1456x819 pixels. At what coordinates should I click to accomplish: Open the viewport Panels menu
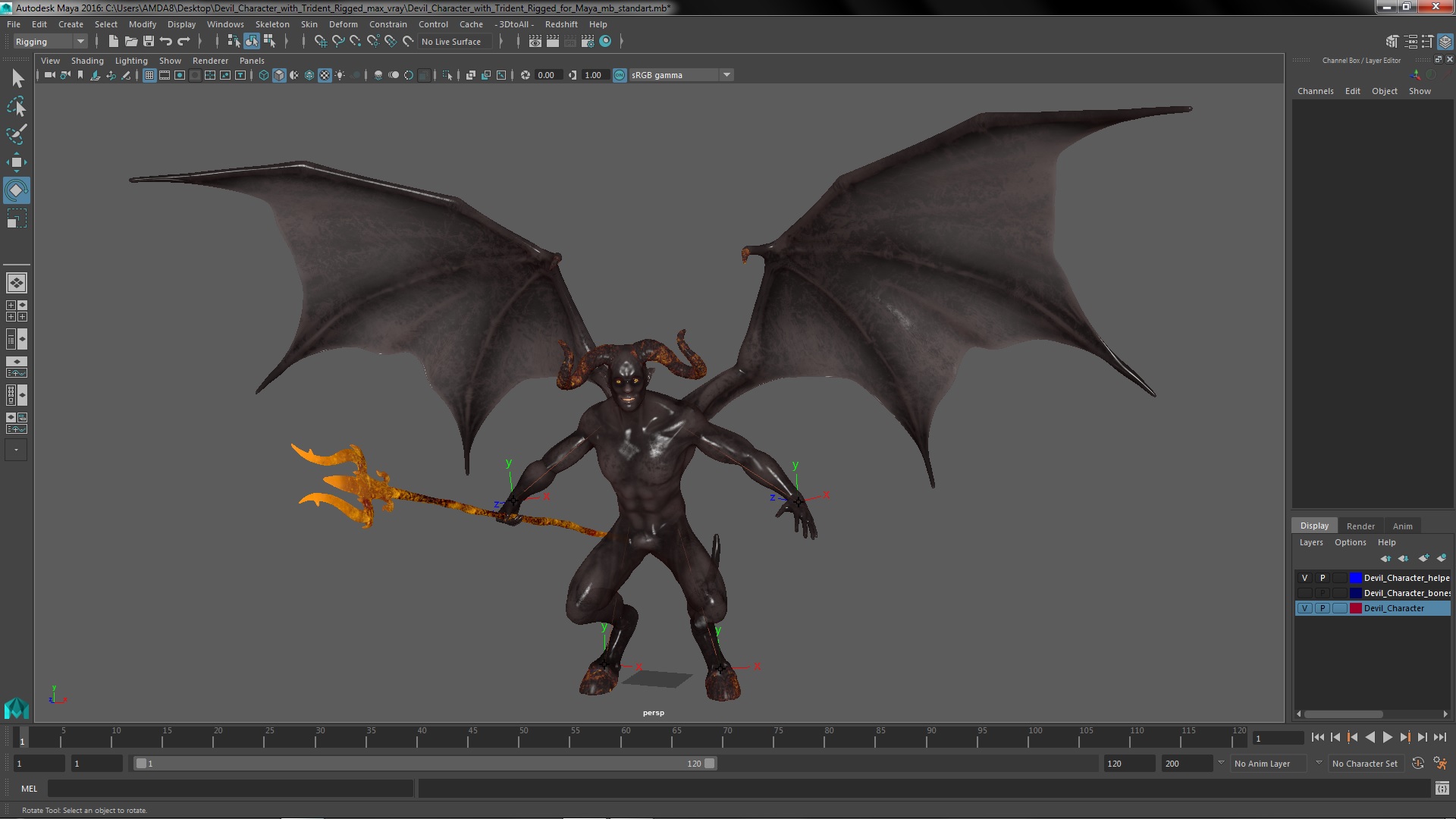(252, 61)
